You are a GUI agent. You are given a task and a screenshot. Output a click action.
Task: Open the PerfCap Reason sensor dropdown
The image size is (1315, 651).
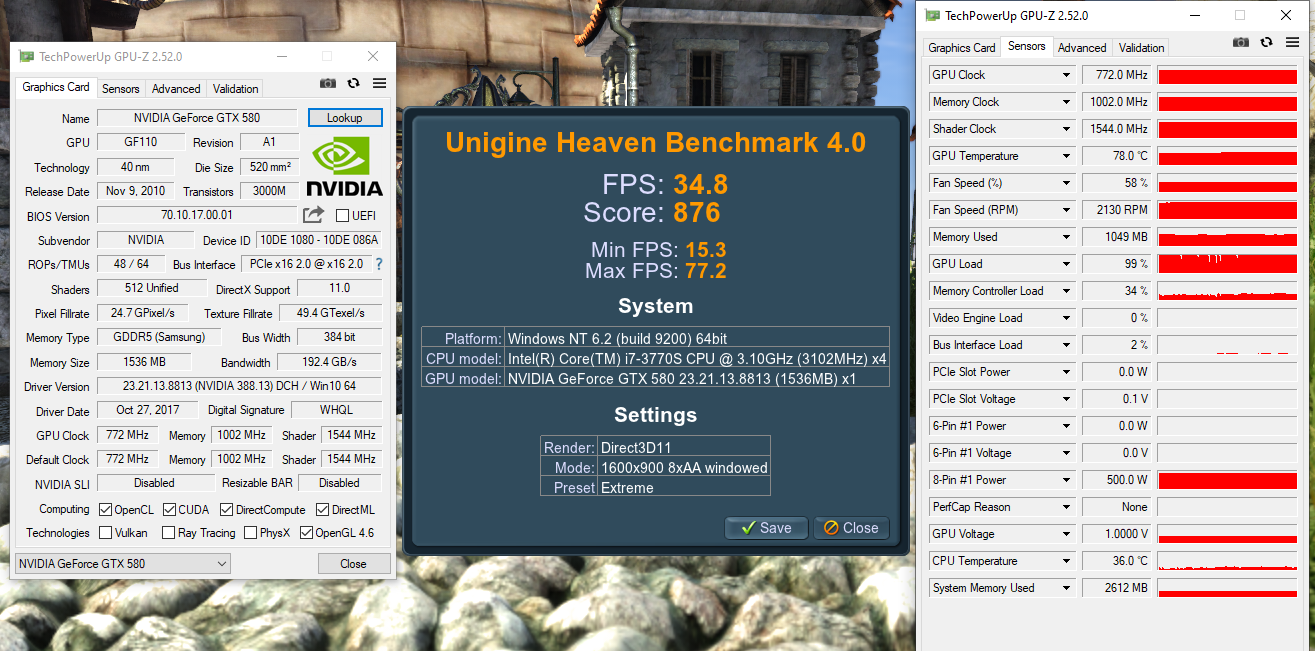[x=1066, y=507]
